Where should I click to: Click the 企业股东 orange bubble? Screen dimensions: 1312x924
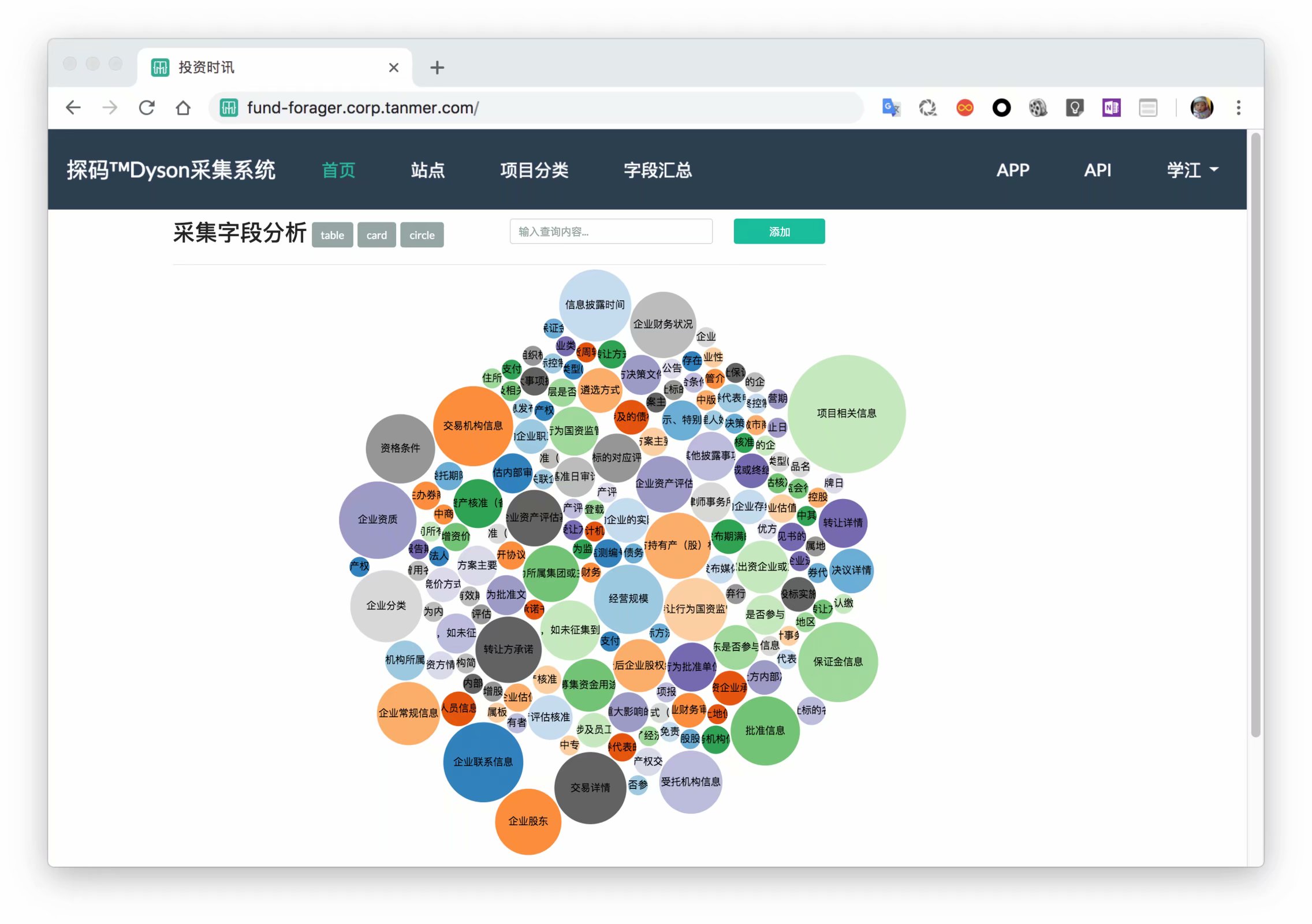(x=528, y=822)
